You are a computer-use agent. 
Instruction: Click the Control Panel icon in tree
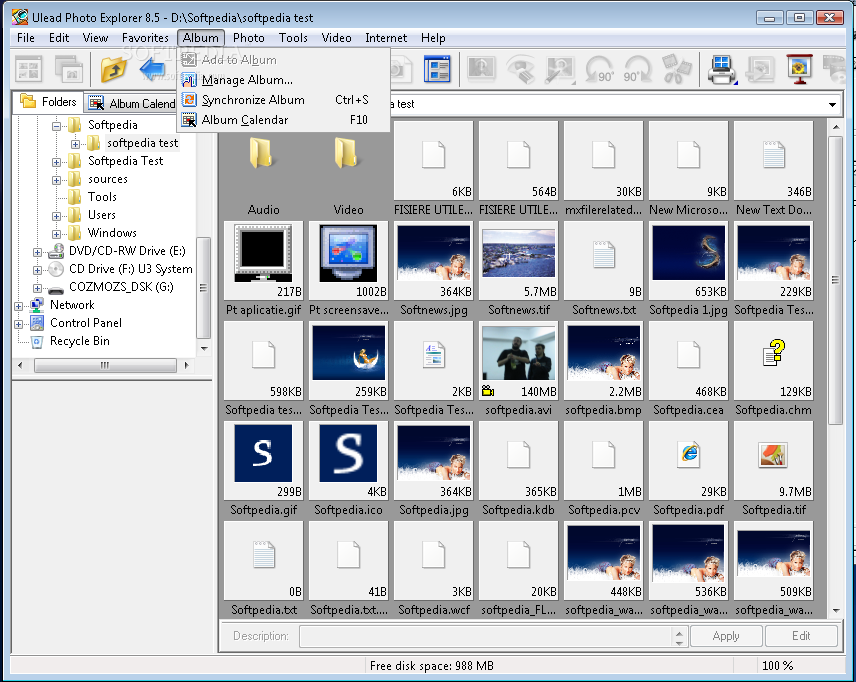pos(37,323)
